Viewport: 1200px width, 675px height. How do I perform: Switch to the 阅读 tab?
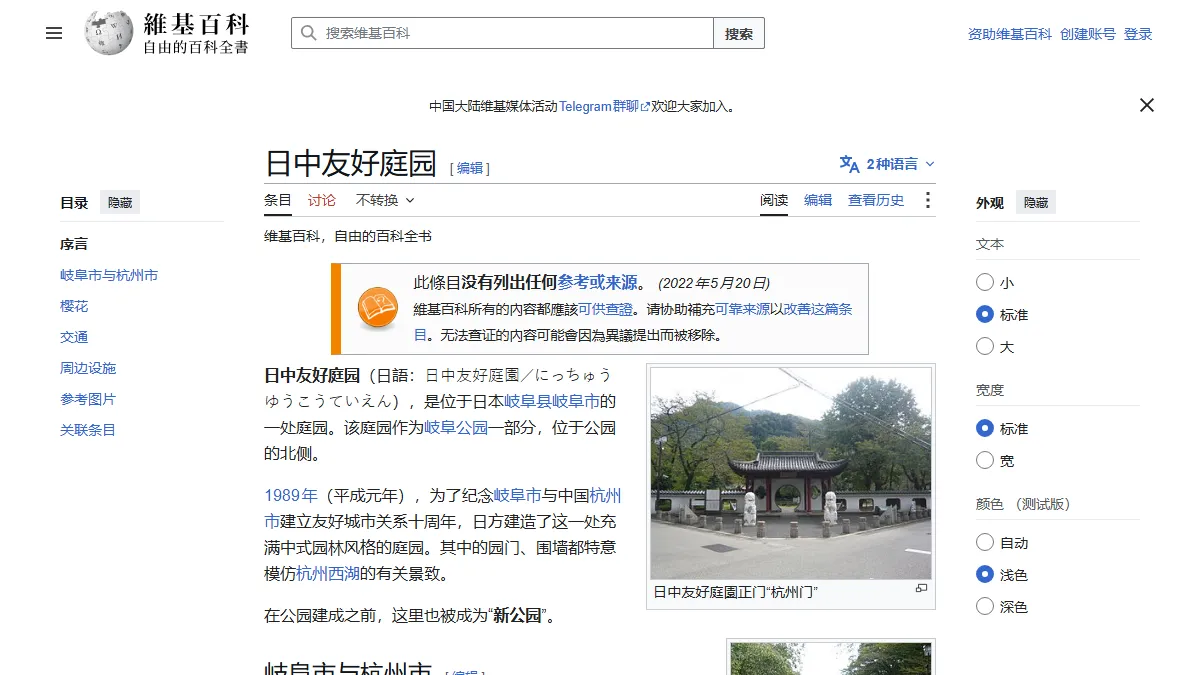click(x=774, y=200)
